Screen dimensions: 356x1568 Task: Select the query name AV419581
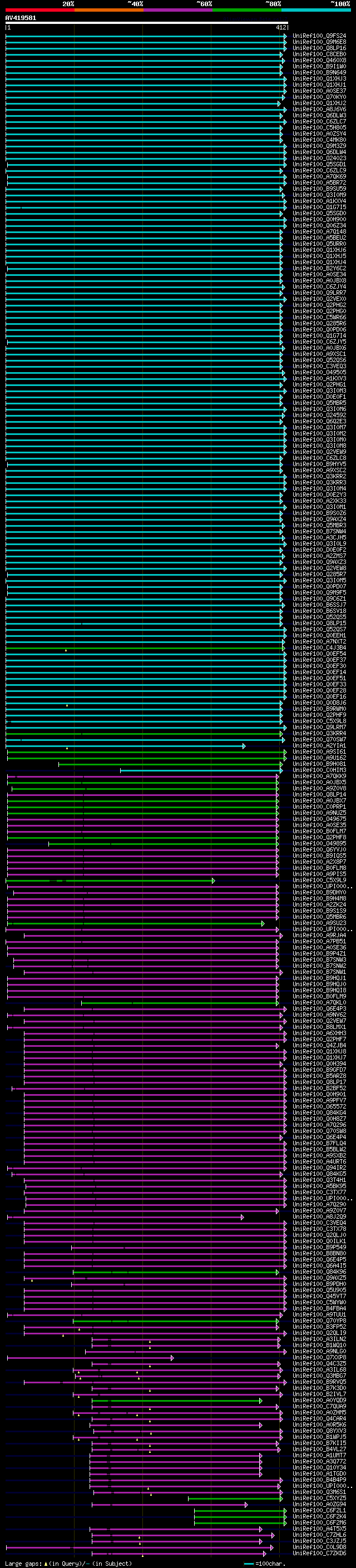(21, 18)
